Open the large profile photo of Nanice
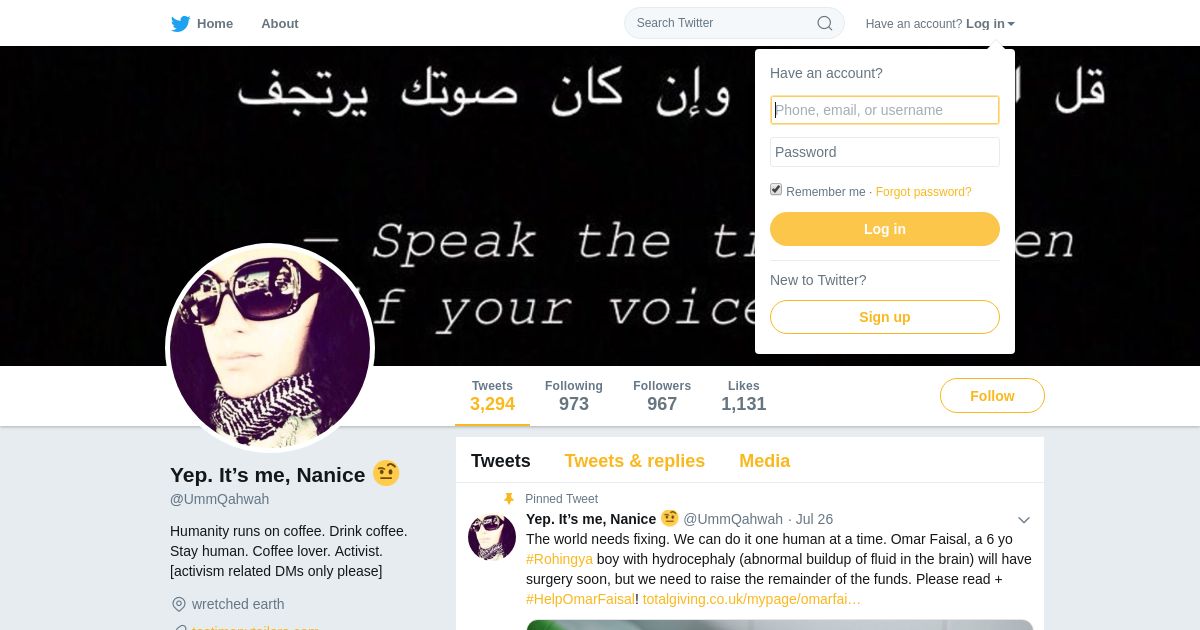Screen dimensions: 1200x630 pyautogui.click(x=270, y=348)
